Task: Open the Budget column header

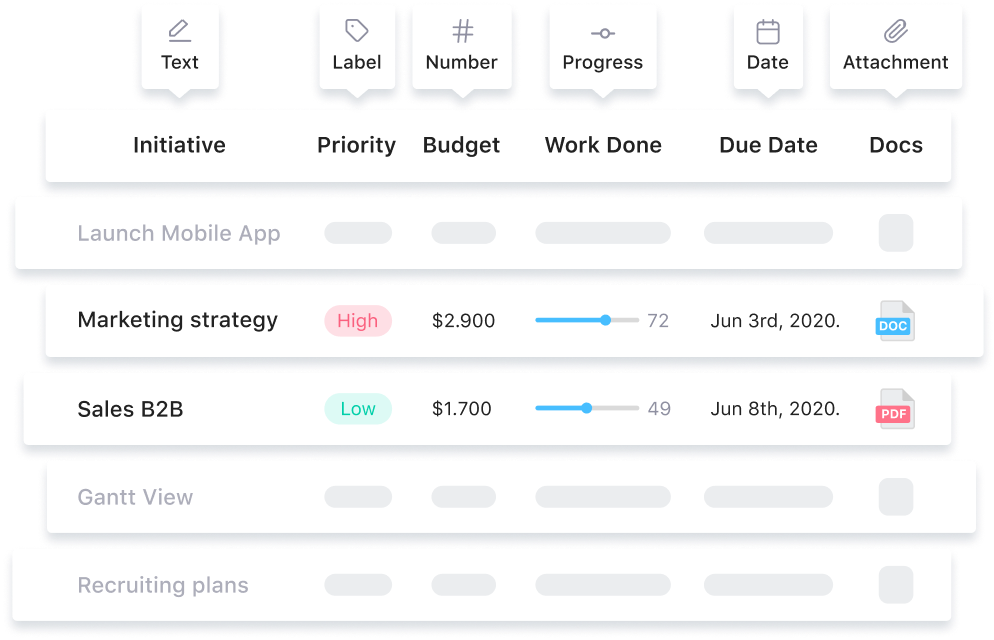Action: tap(461, 145)
